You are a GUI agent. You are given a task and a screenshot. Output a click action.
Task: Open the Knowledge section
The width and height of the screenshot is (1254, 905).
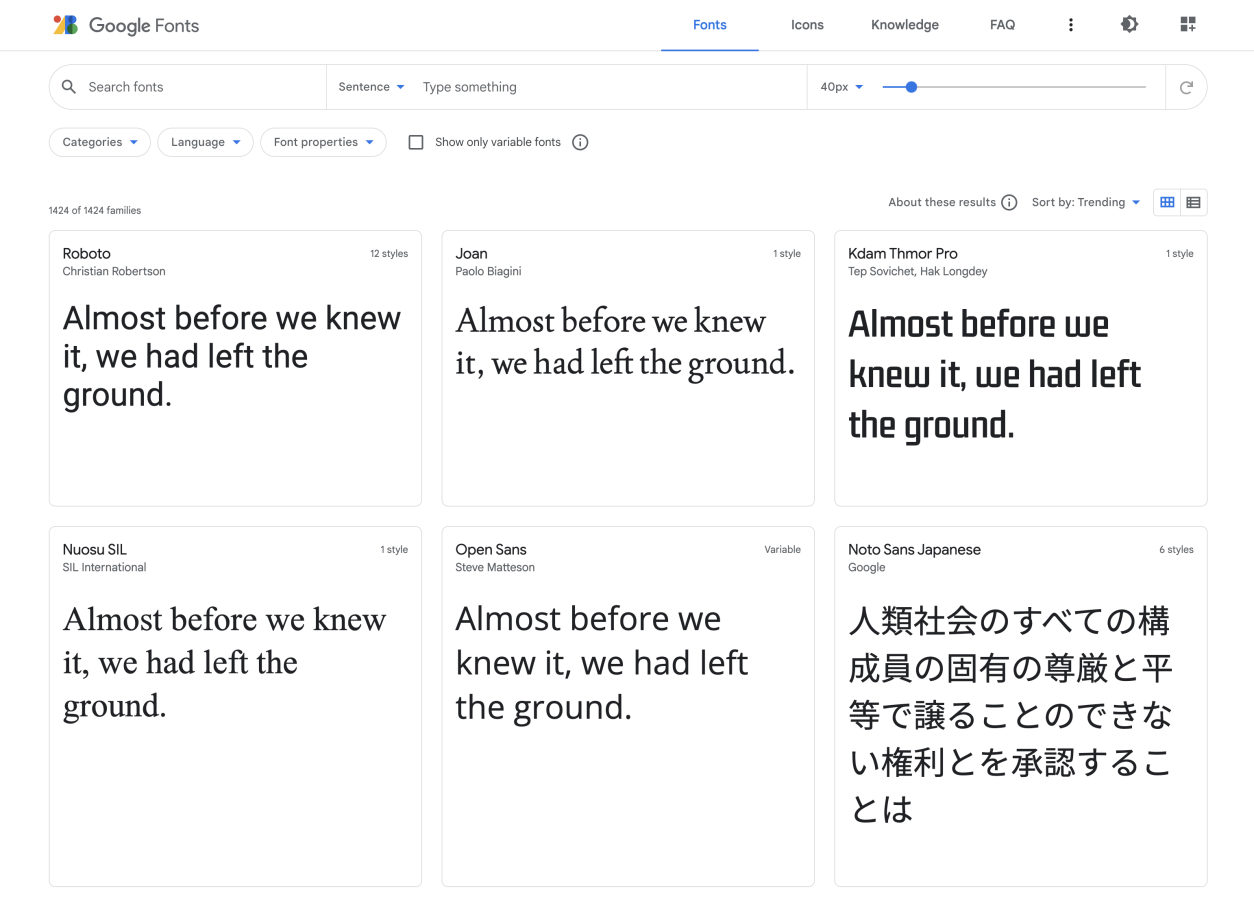[904, 24]
